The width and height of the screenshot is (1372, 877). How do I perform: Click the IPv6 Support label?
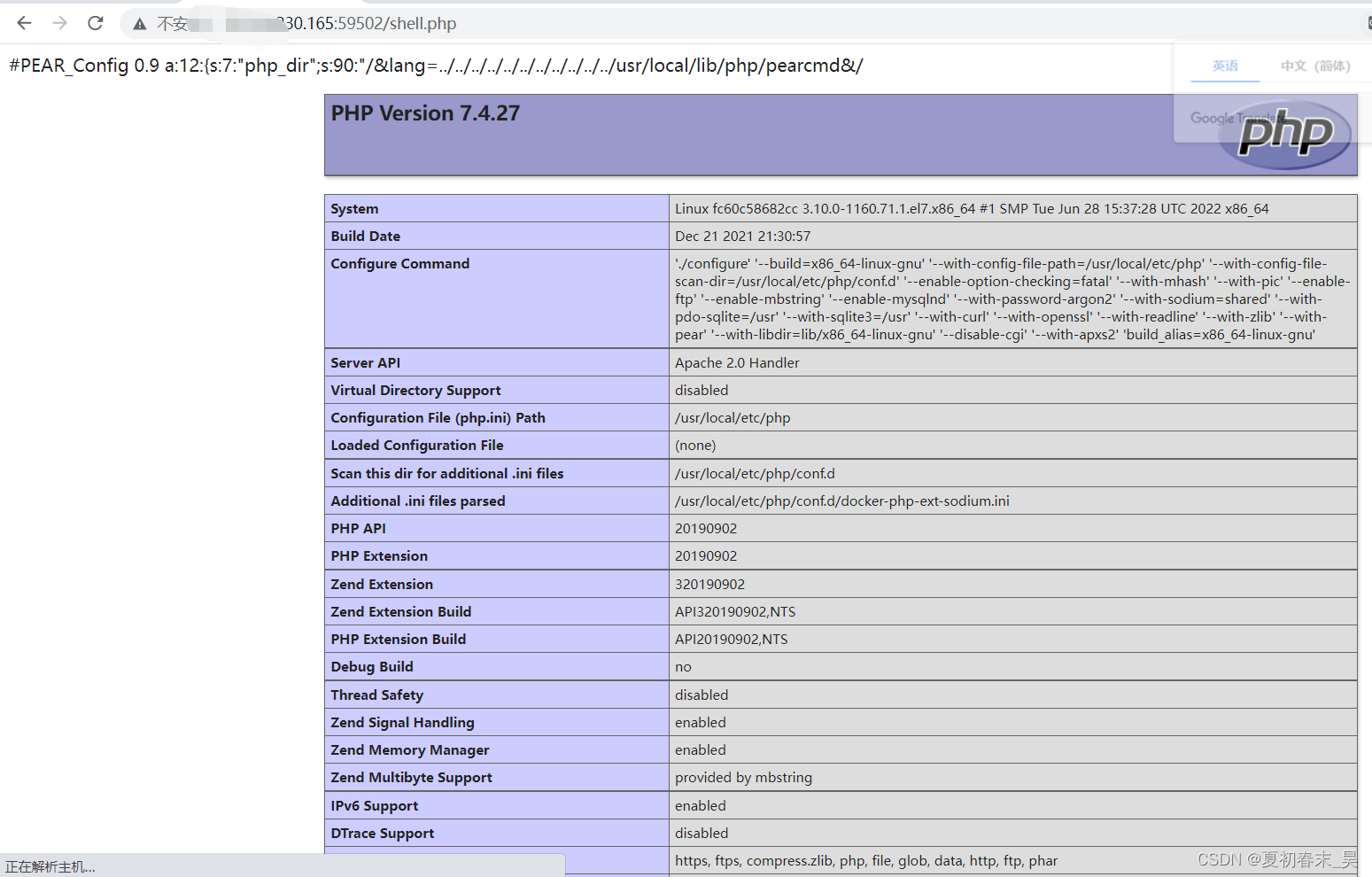tap(375, 806)
